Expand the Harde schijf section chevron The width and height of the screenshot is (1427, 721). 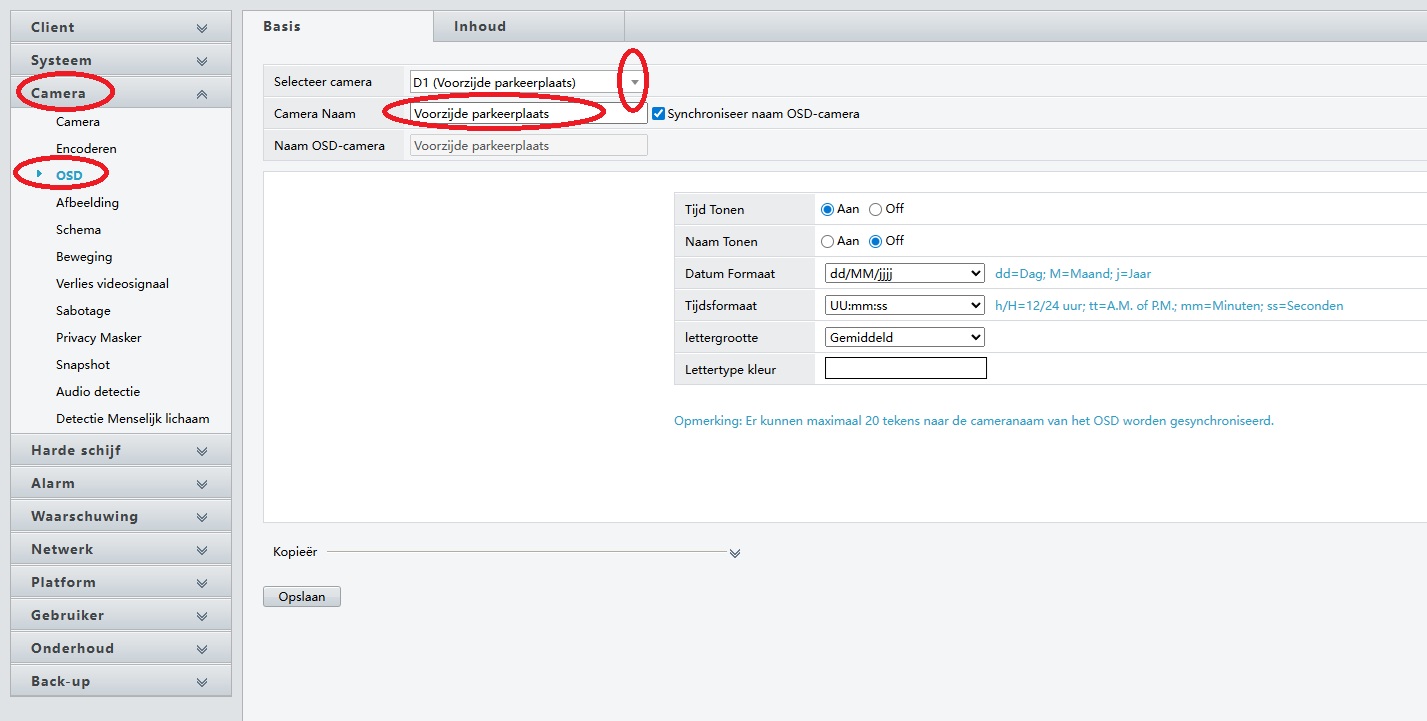tap(202, 451)
